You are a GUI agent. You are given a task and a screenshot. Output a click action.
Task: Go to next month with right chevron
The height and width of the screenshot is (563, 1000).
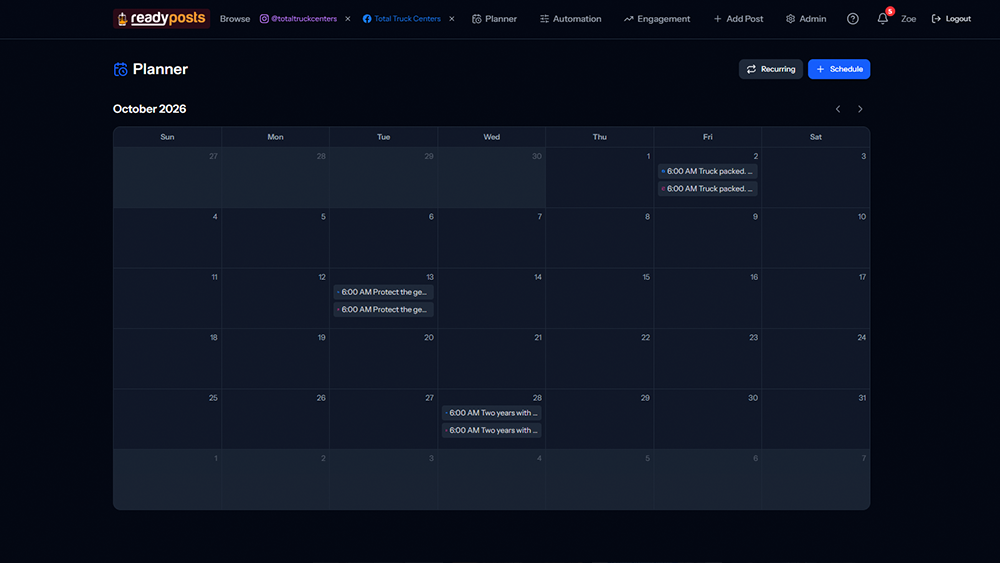tap(860, 109)
